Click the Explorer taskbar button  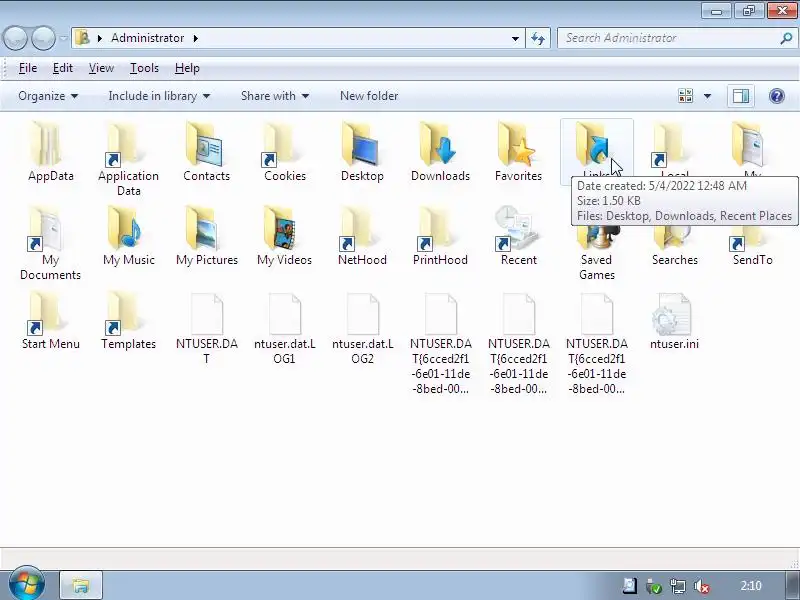[81, 585]
